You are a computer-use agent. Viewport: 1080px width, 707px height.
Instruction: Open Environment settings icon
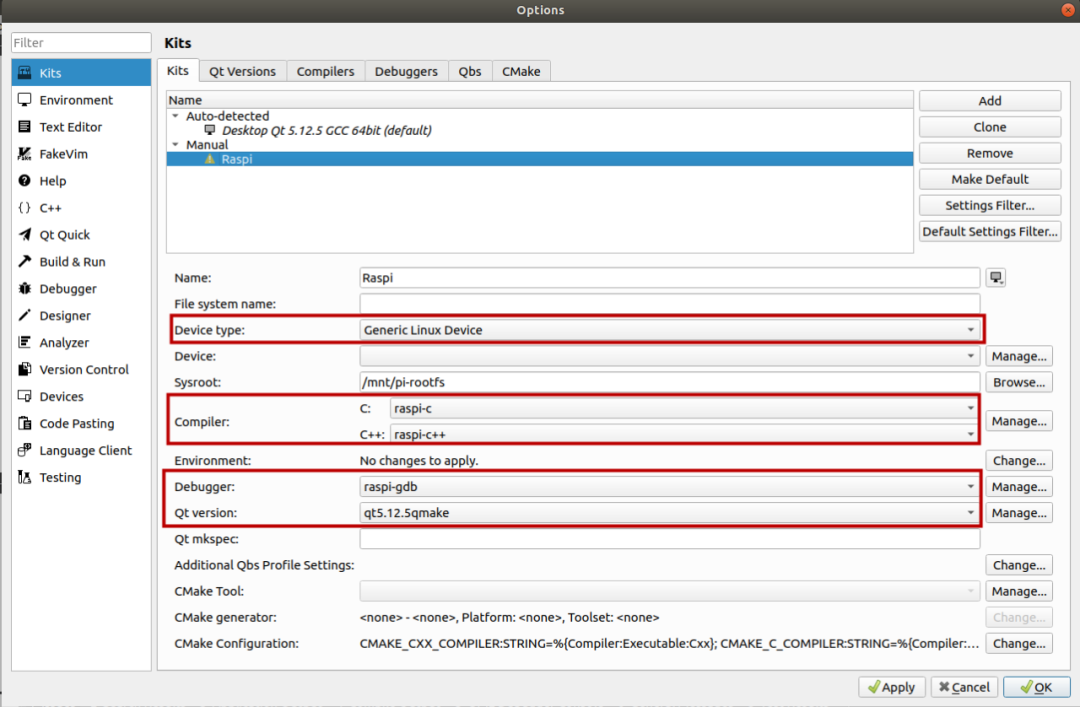(x=25, y=100)
